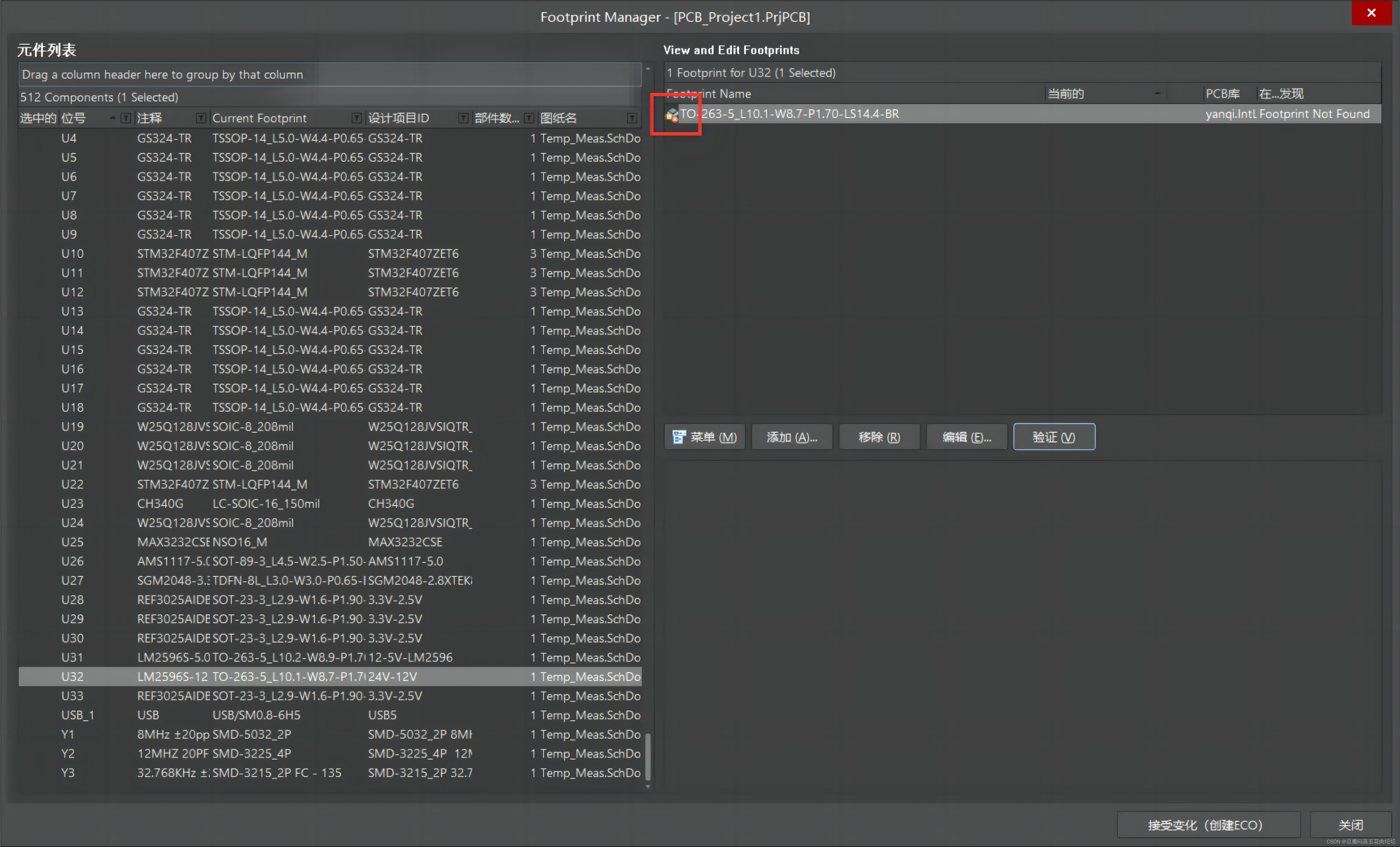Open the filter icon for 注释 column
This screenshot has width=1400, height=847.
(201, 118)
